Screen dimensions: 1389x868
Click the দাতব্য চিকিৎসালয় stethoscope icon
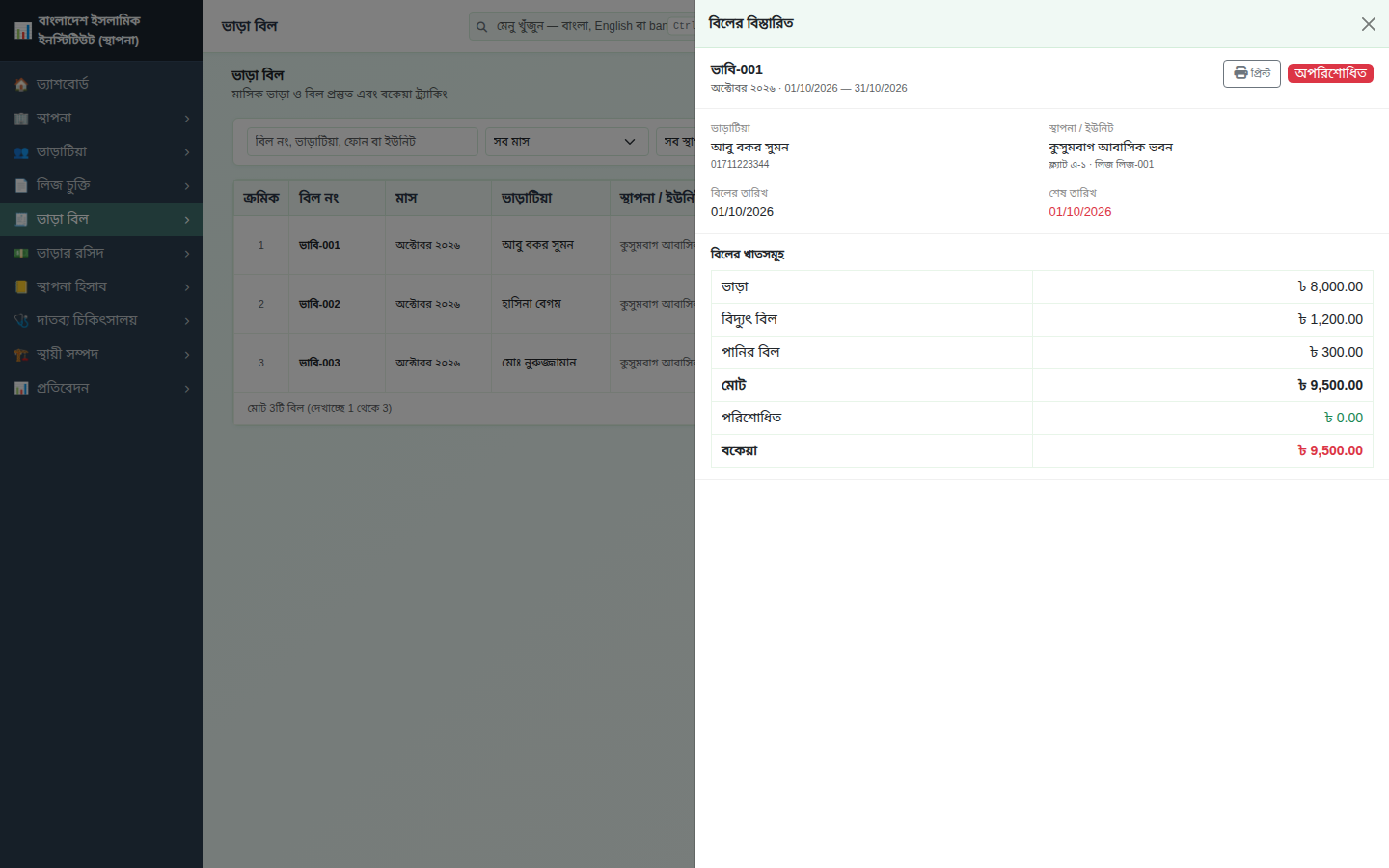pyautogui.click(x=21, y=321)
